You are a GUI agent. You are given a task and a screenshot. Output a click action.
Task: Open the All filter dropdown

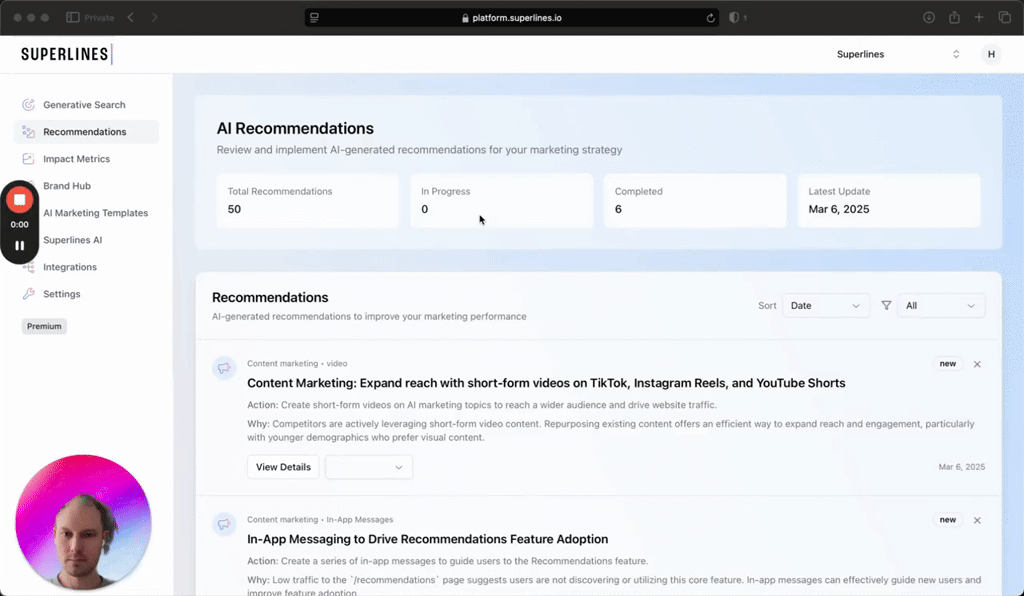point(941,306)
